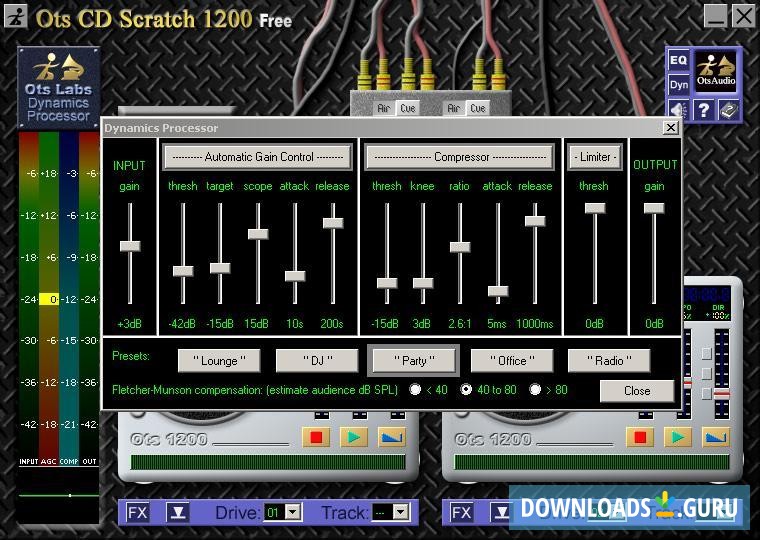Screen dimensions: 760x540
Task: Toggle the left mixer Air button
Action: tap(384, 108)
